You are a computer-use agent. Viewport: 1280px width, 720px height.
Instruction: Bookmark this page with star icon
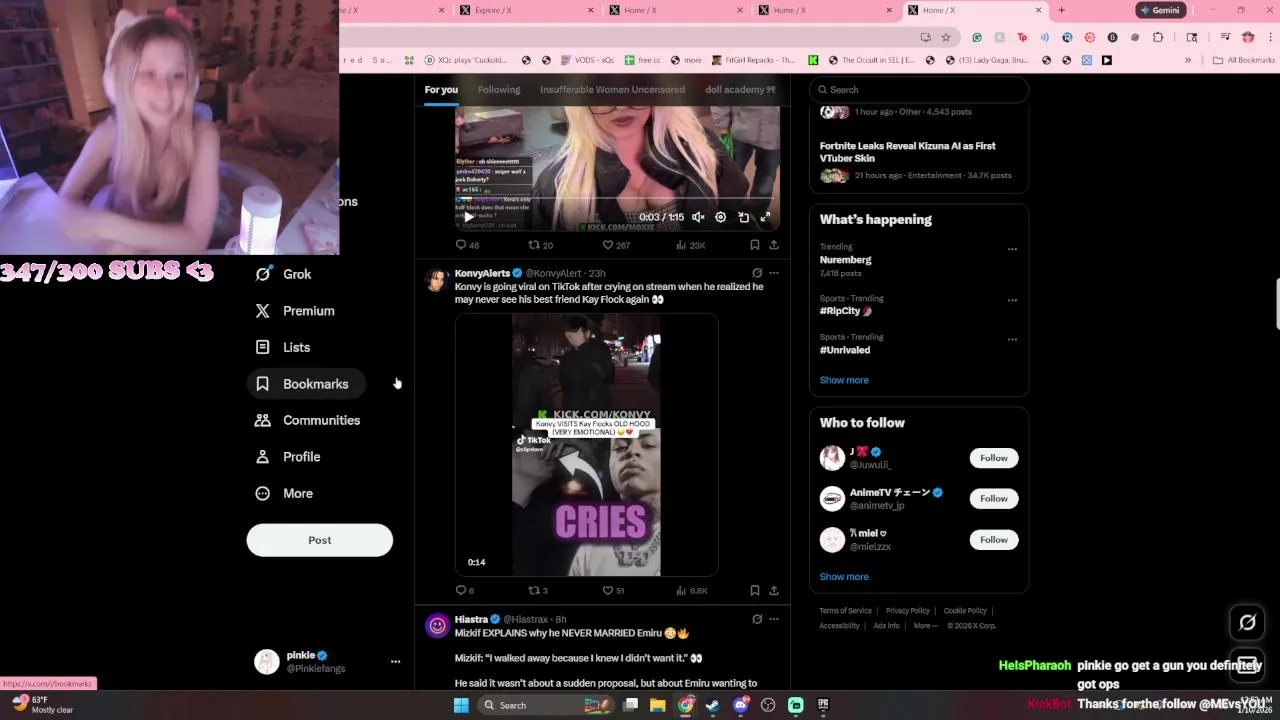[x=945, y=37]
